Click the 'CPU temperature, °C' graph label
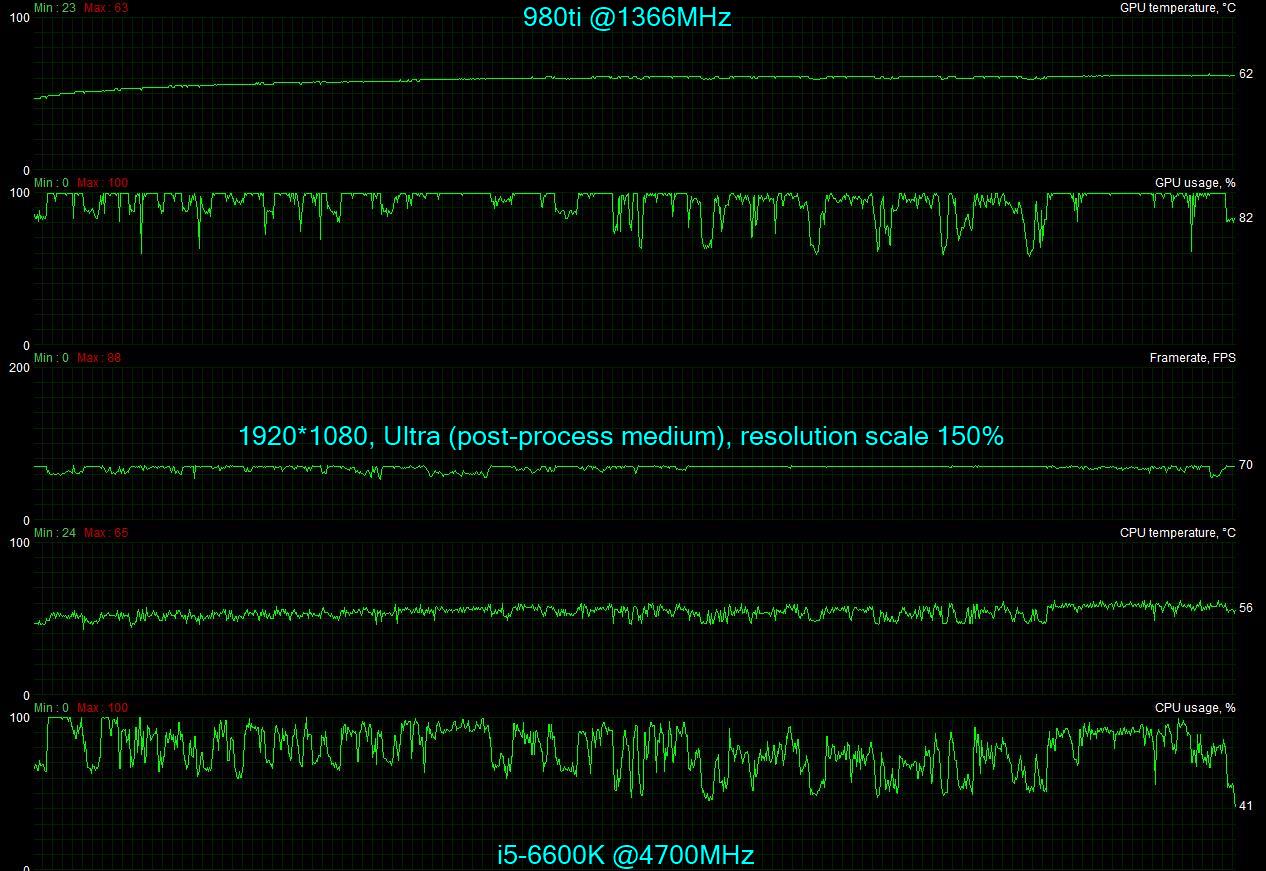Image resolution: width=1266 pixels, height=871 pixels. pos(1177,533)
